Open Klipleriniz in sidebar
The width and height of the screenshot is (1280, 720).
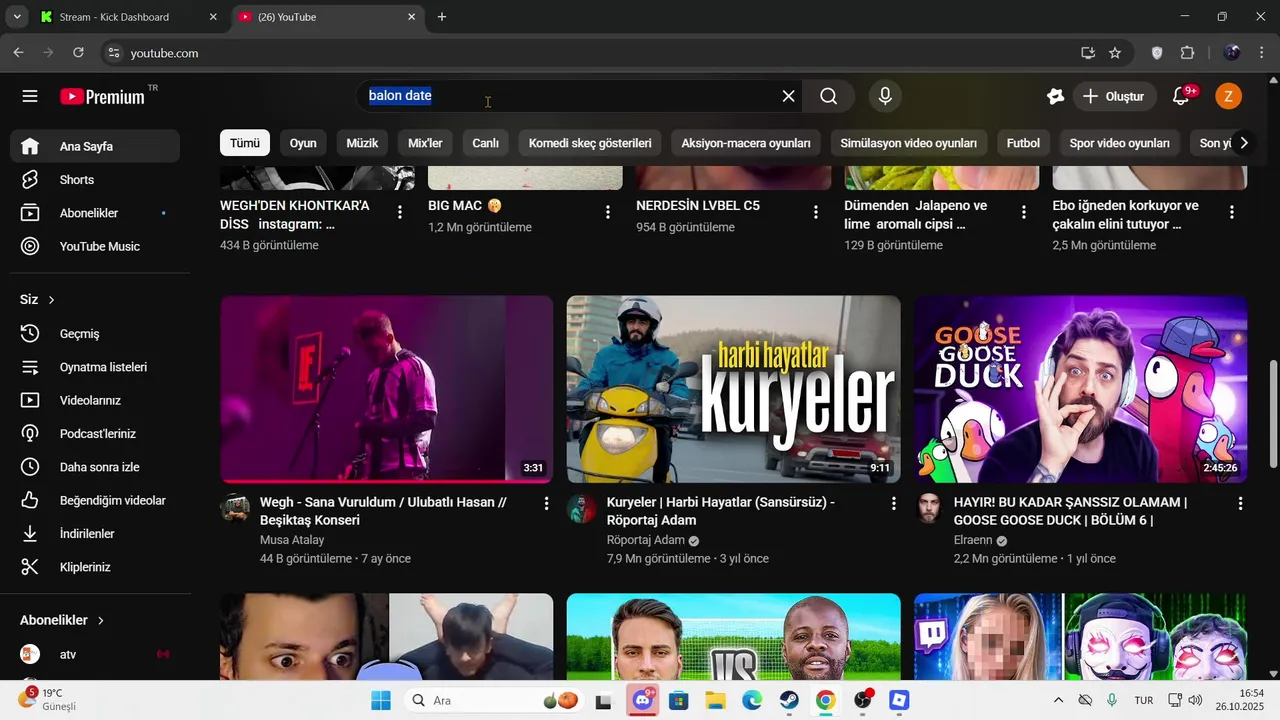point(95,567)
